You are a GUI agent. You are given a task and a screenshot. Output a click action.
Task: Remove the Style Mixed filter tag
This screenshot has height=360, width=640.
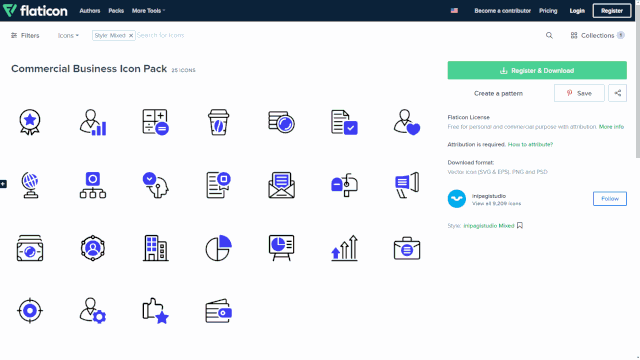point(131,36)
